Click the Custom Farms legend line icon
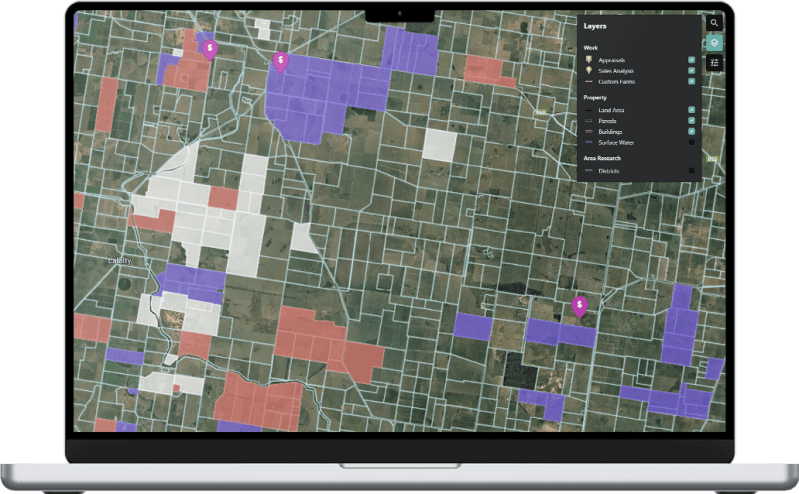Screen dimensions: 799x494 coord(589,82)
